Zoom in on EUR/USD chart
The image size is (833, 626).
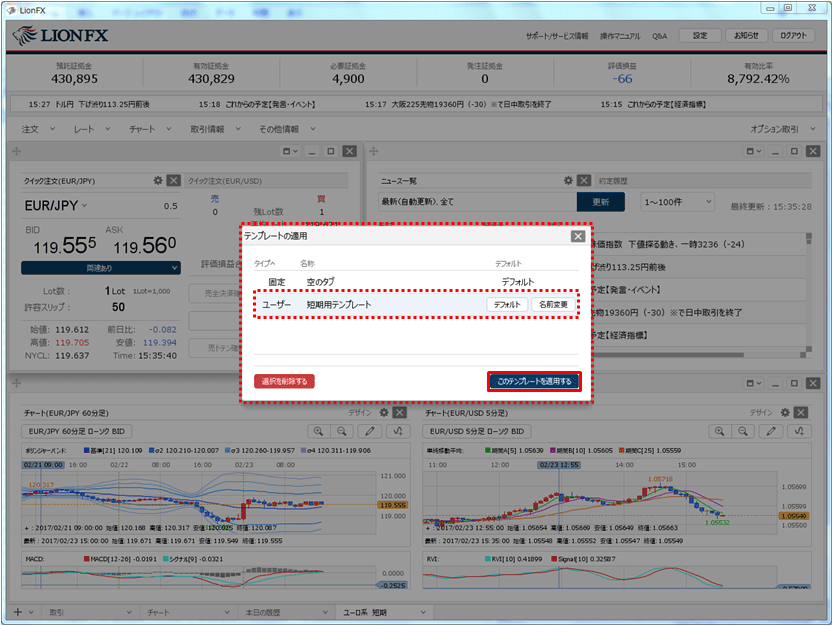pos(719,432)
